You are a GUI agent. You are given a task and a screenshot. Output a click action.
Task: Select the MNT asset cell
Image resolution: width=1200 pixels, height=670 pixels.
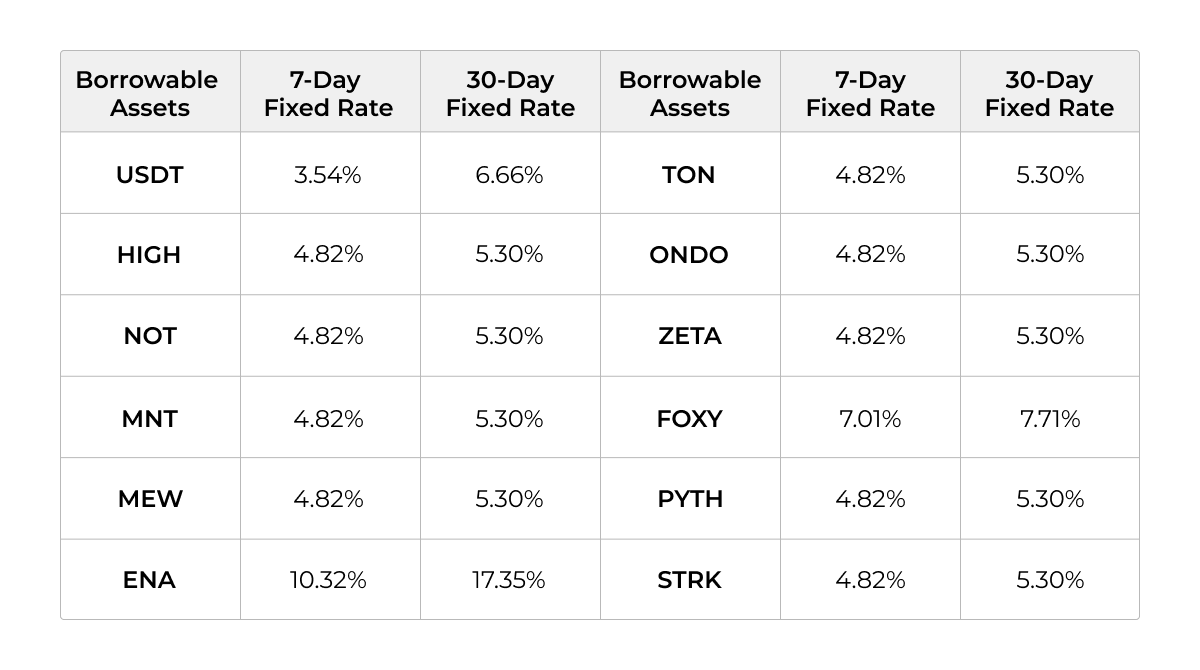150,418
